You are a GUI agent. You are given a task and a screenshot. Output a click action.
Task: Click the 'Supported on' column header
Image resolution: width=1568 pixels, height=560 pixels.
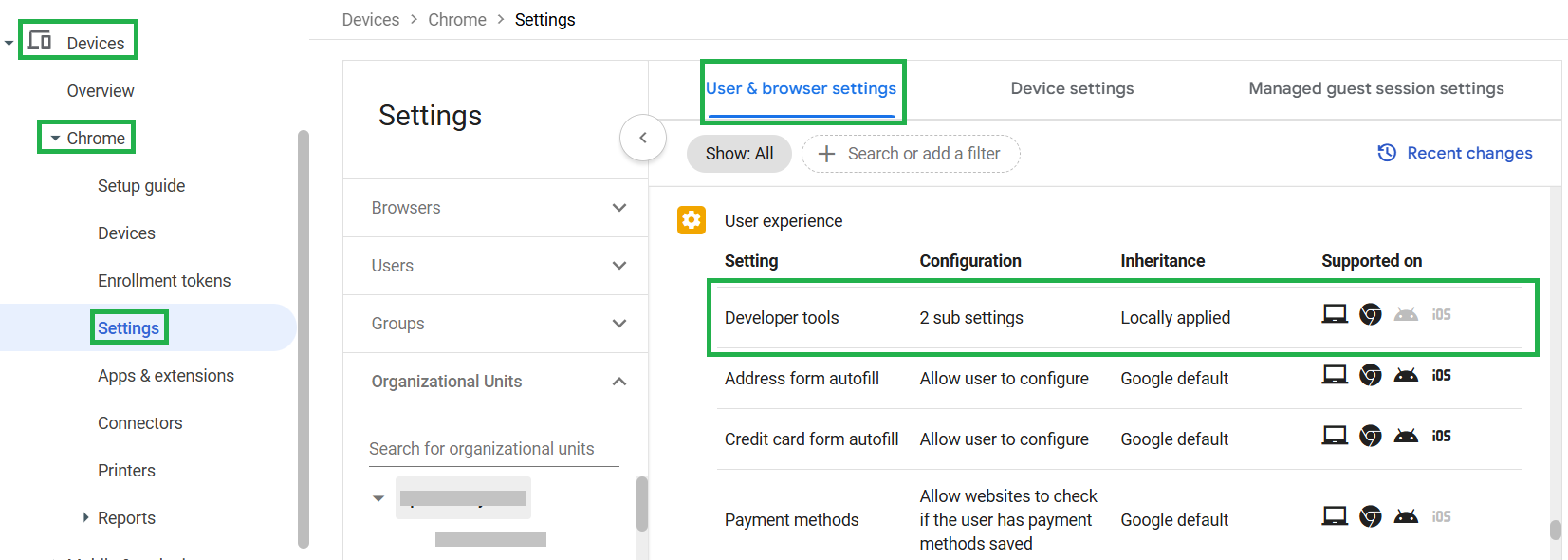click(1372, 261)
